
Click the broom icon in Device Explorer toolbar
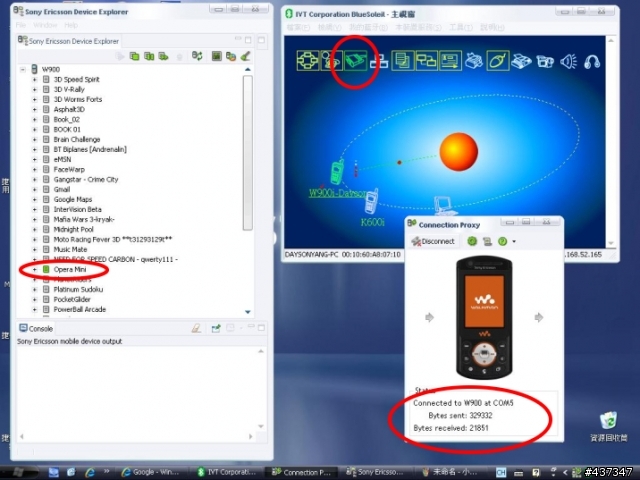(245, 56)
